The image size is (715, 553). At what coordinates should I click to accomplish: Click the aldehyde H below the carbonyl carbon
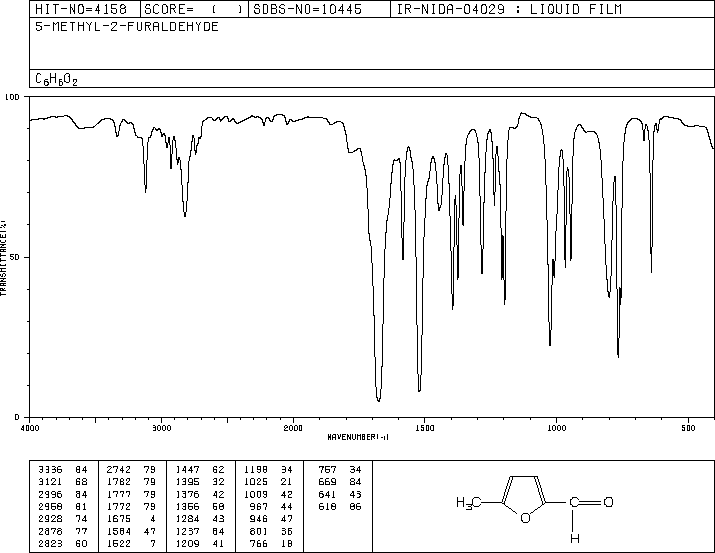click(575, 538)
